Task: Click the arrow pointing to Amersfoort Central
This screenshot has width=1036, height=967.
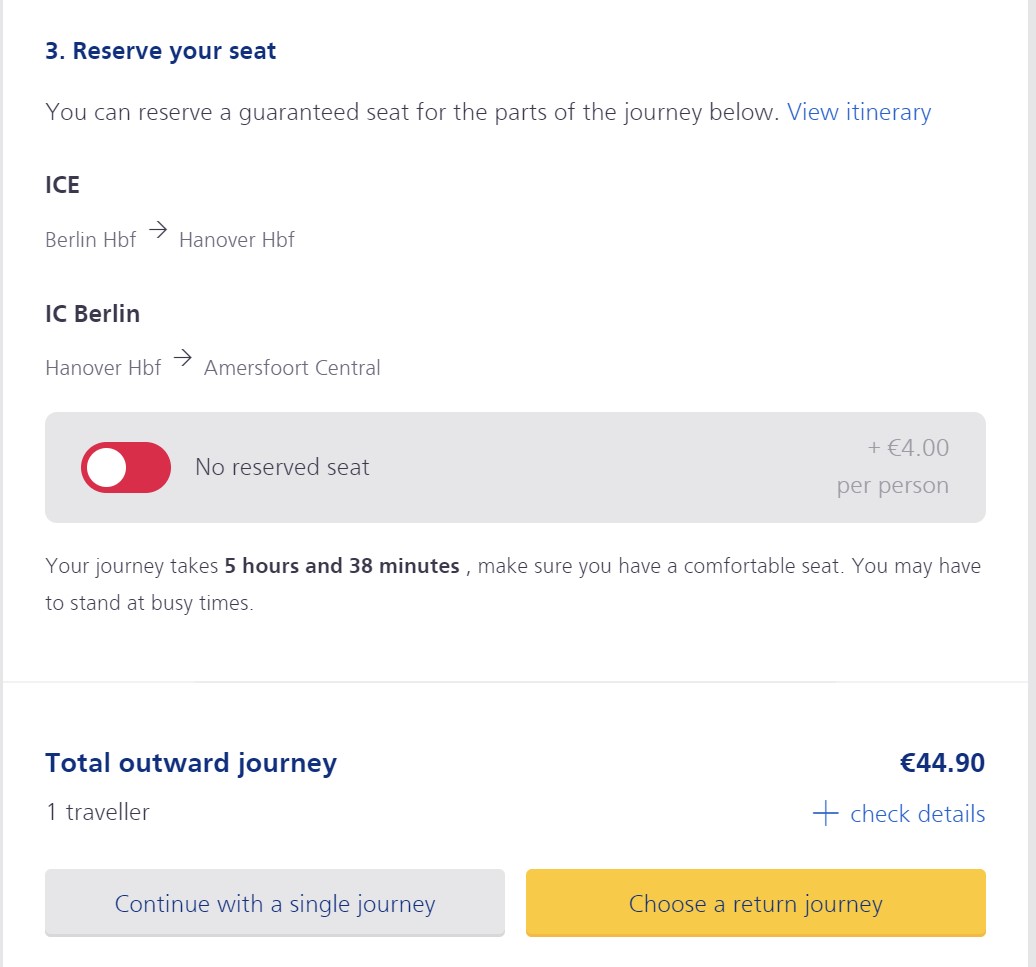Action: coord(182,358)
